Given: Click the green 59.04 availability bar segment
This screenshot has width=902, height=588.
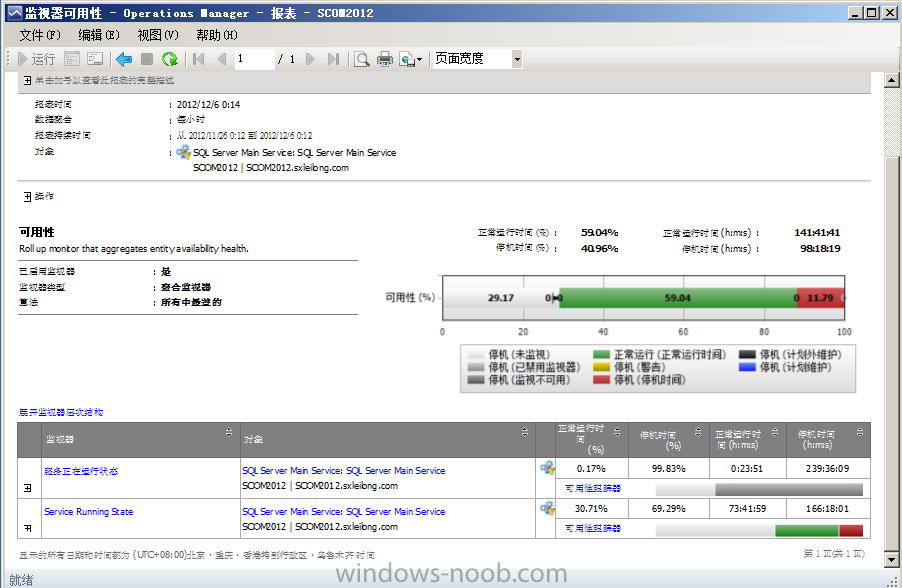Looking at the screenshot, I should (x=678, y=298).
